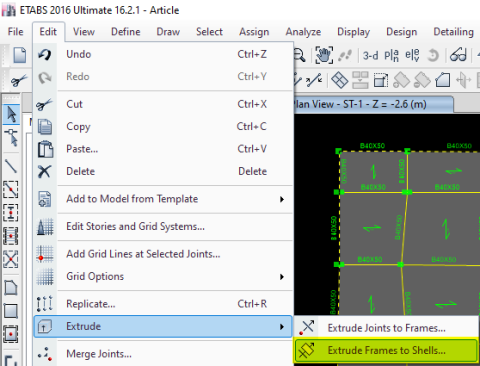This screenshot has width=480, height=366.
Task: Select the Pointer selection tool
Action: [11, 114]
